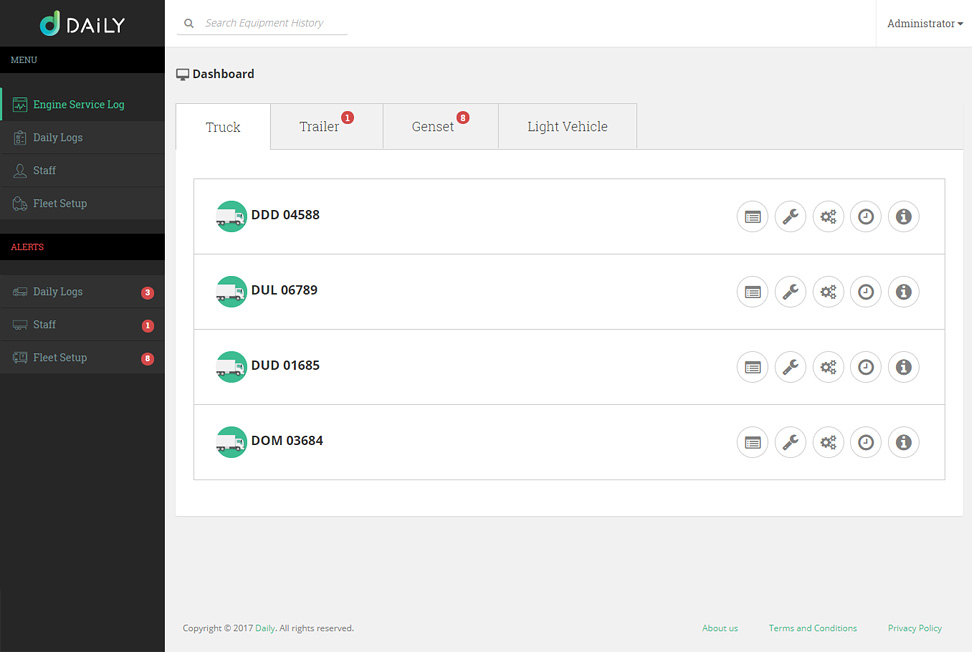Show info icon for DDD 04588

tap(903, 216)
